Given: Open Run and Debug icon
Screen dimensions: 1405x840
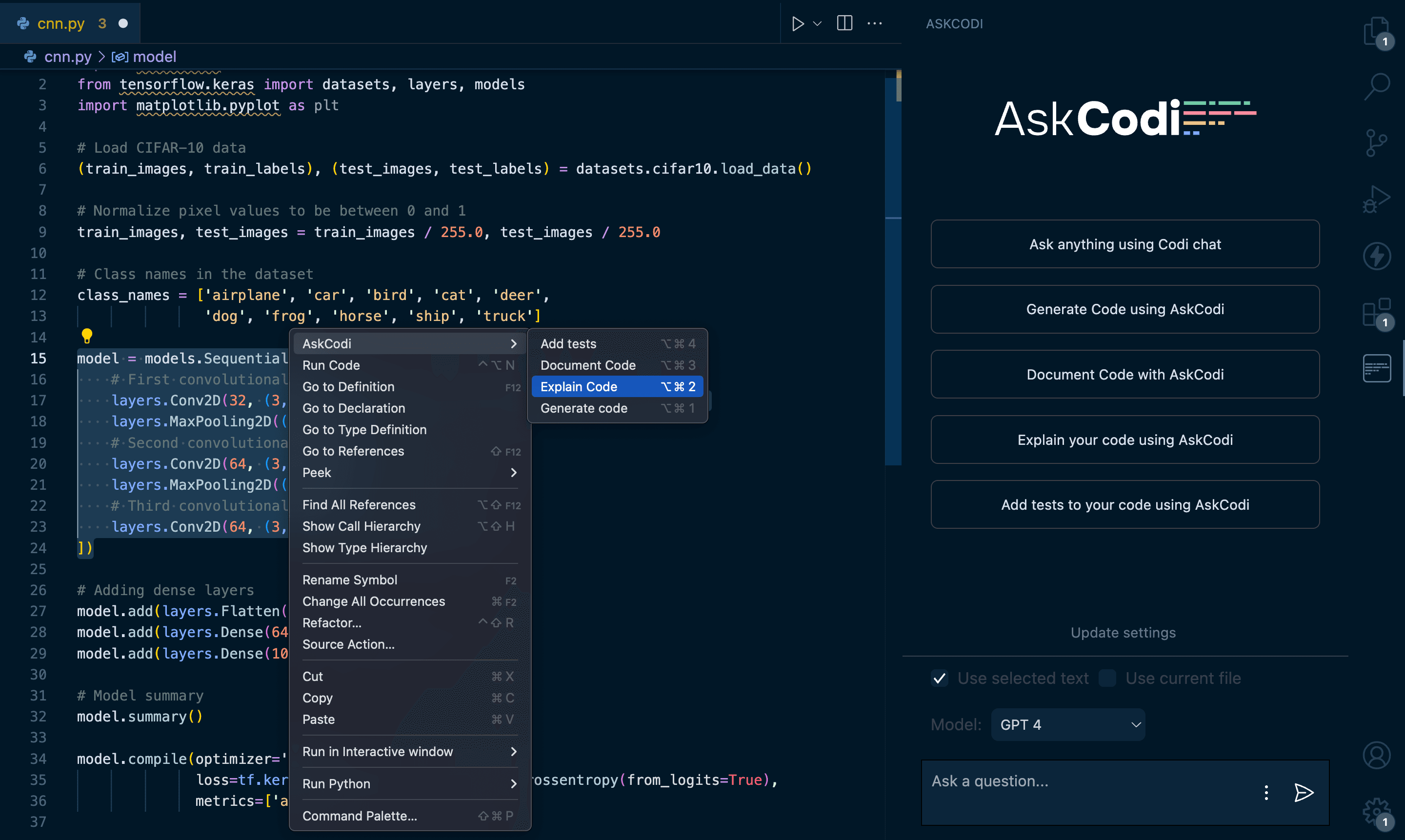Looking at the screenshot, I should pos(1376,199).
